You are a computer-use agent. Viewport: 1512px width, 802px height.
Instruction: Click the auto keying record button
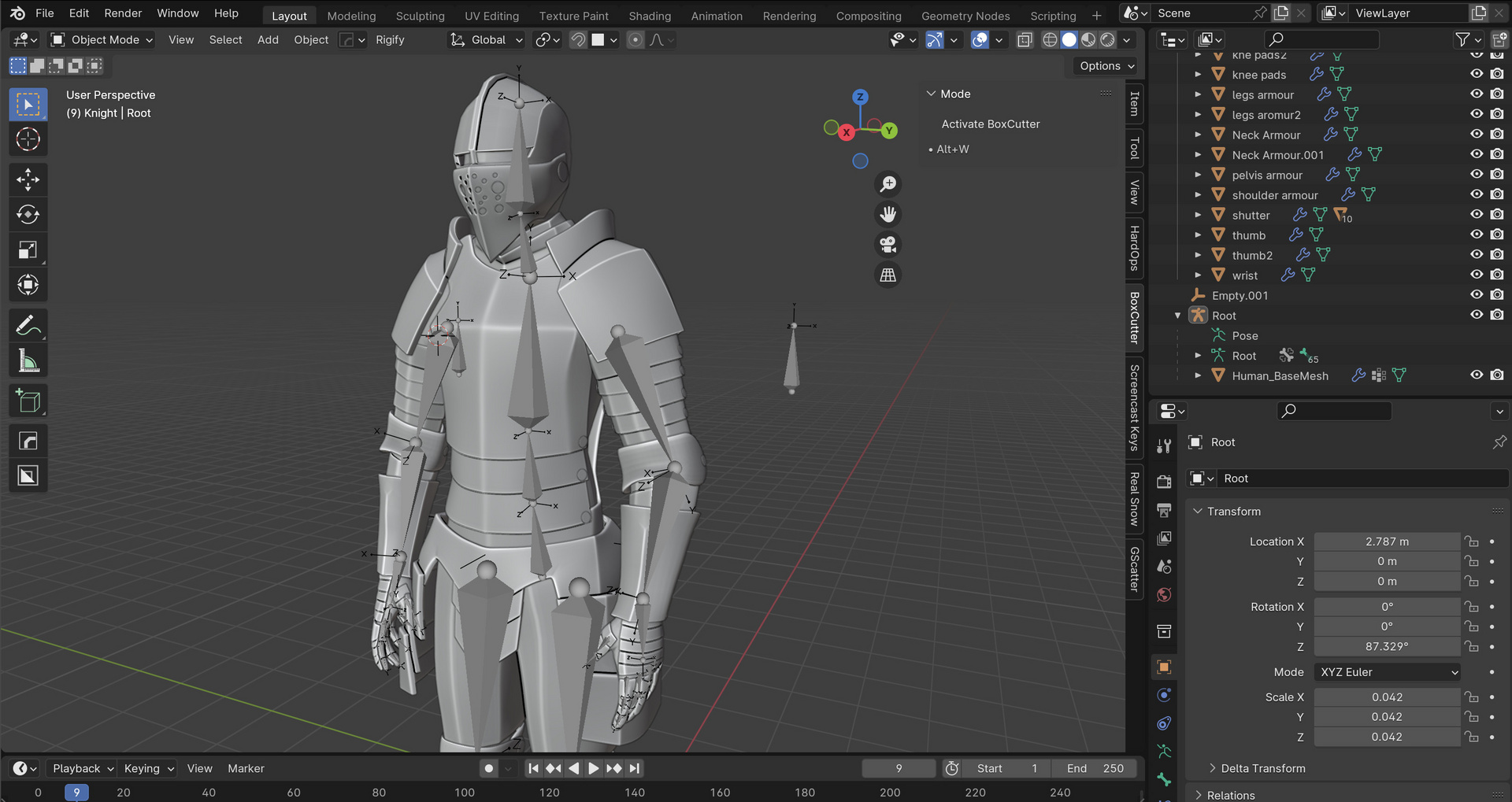click(x=489, y=768)
